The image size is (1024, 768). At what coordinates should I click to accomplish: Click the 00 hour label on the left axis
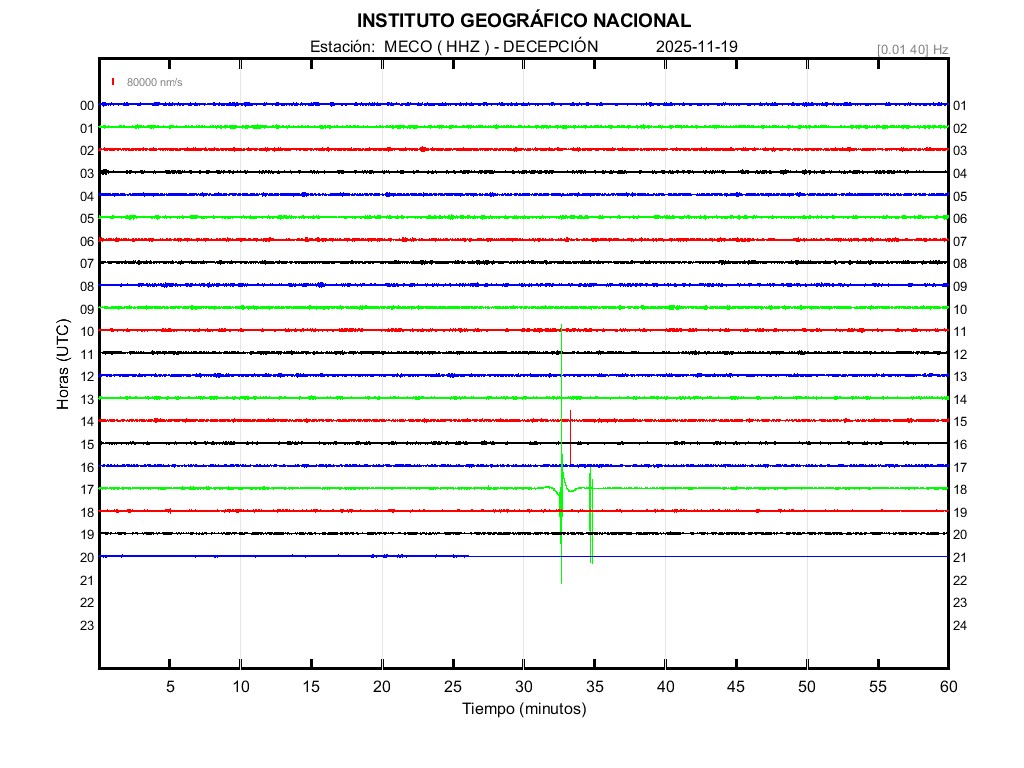coord(87,106)
